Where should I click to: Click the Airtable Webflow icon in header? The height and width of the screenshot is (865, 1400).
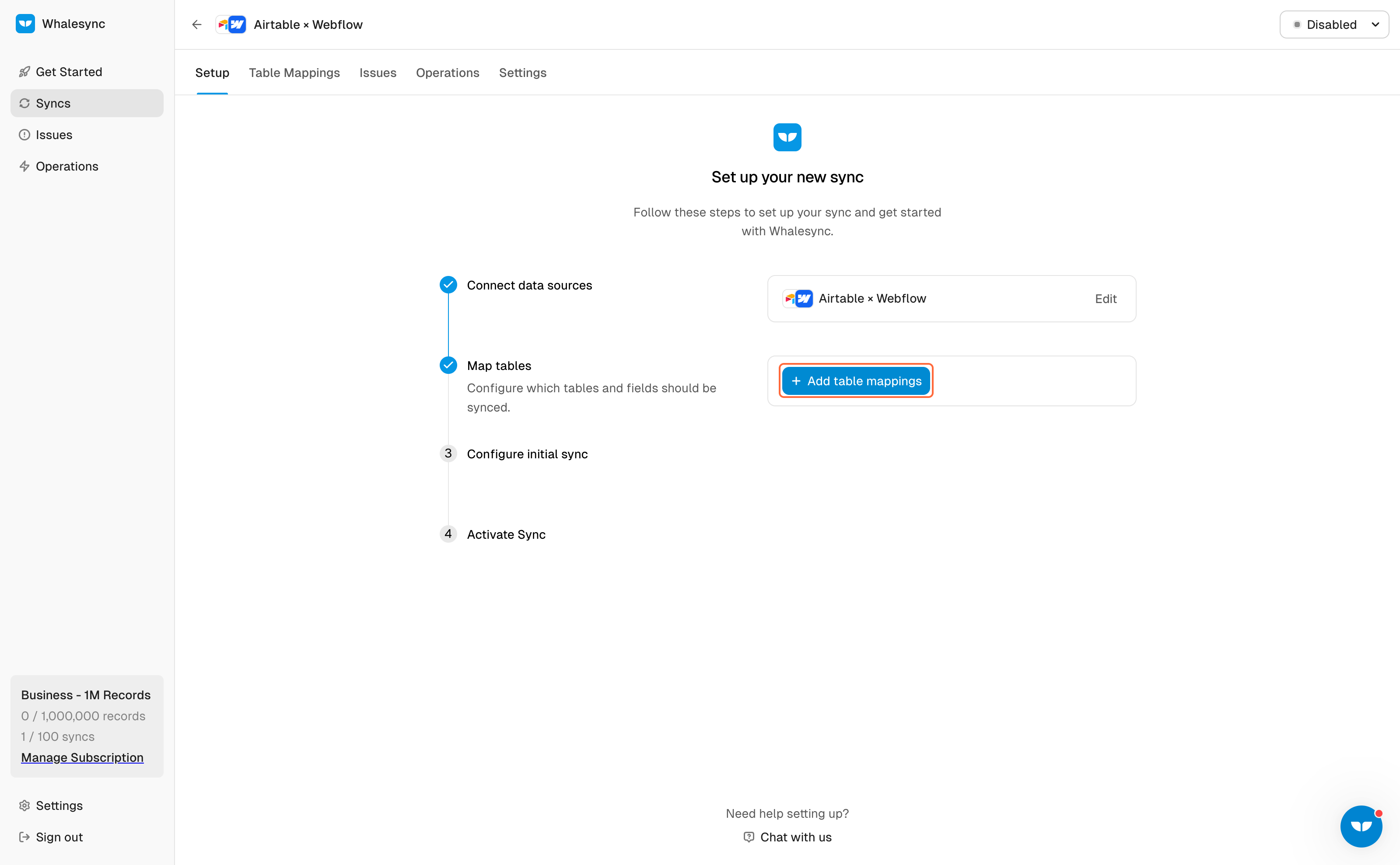click(231, 24)
